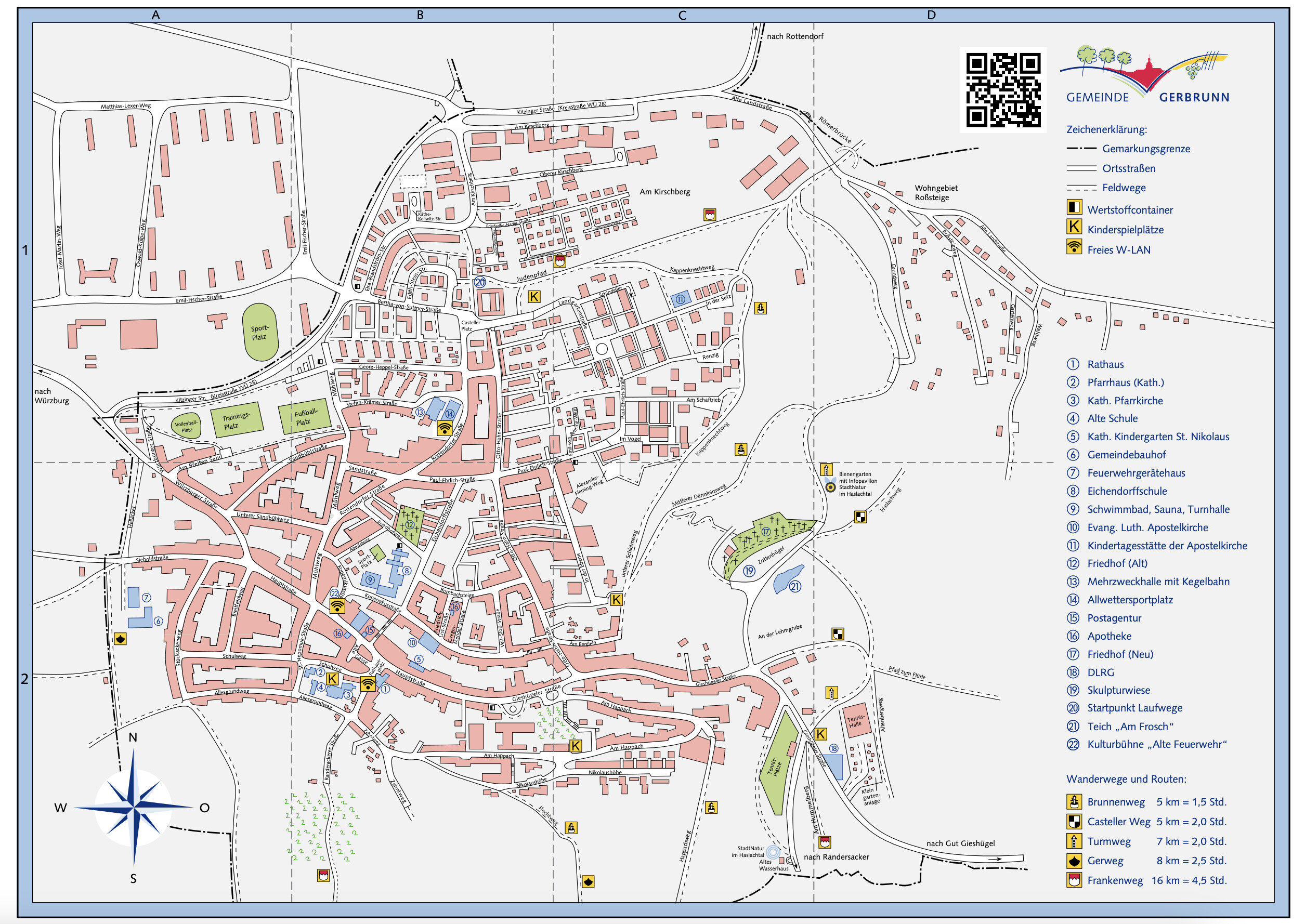This screenshot has height=924, width=1305.
Task: Click the 'An der Lehmgrube' label
Action: click(780, 631)
